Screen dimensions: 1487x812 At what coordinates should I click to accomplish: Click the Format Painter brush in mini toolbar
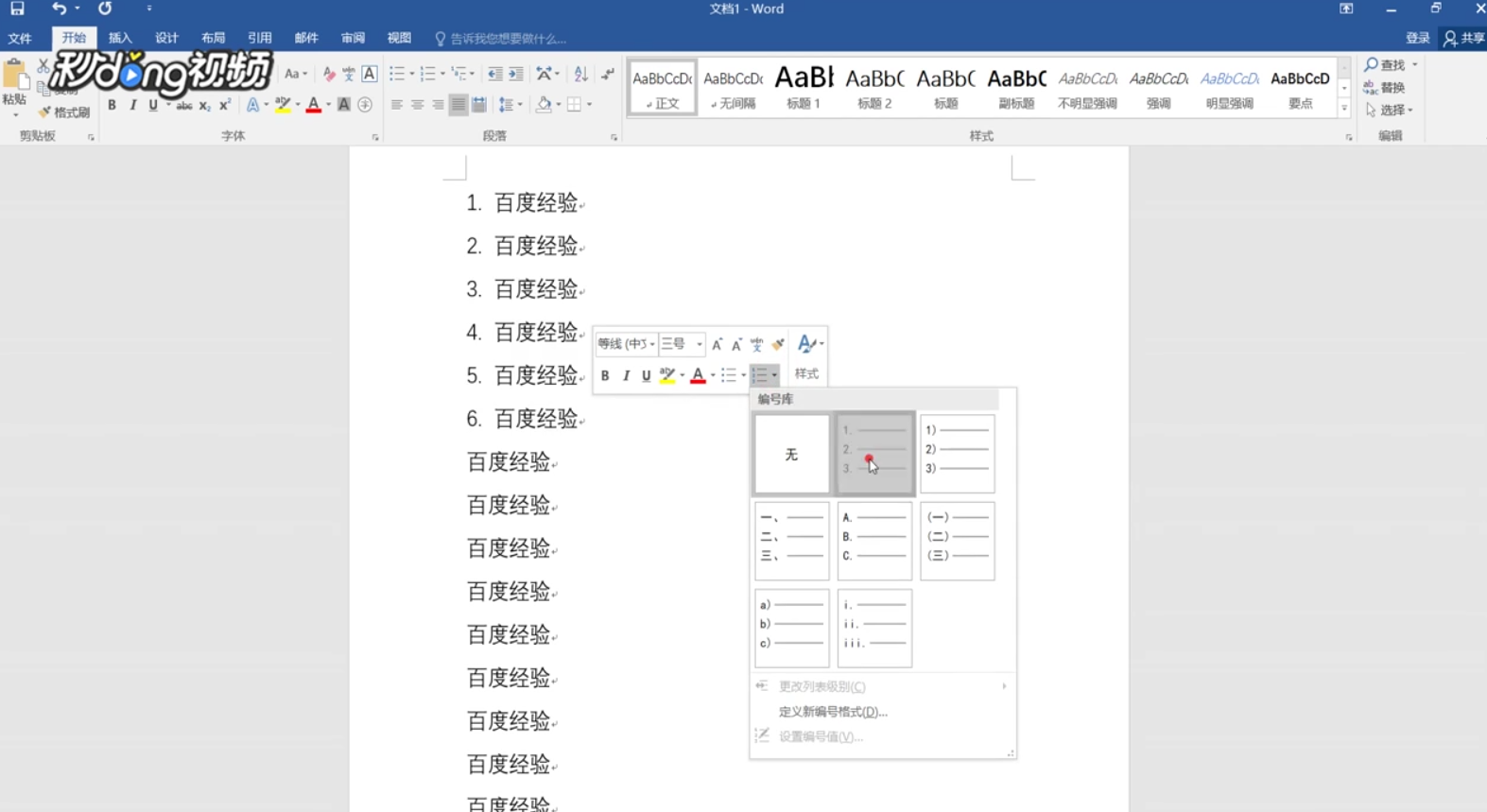pos(777,344)
